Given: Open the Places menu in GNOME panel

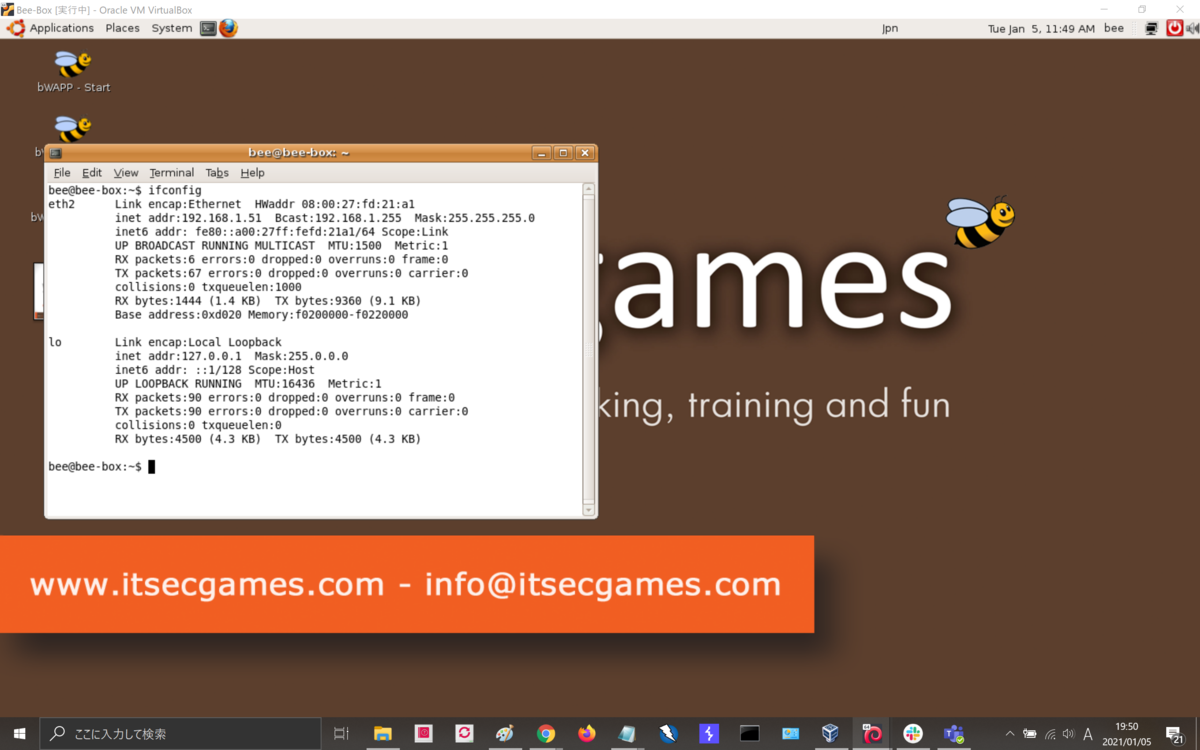Looking at the screenshot, I should [x=123, y=28].
